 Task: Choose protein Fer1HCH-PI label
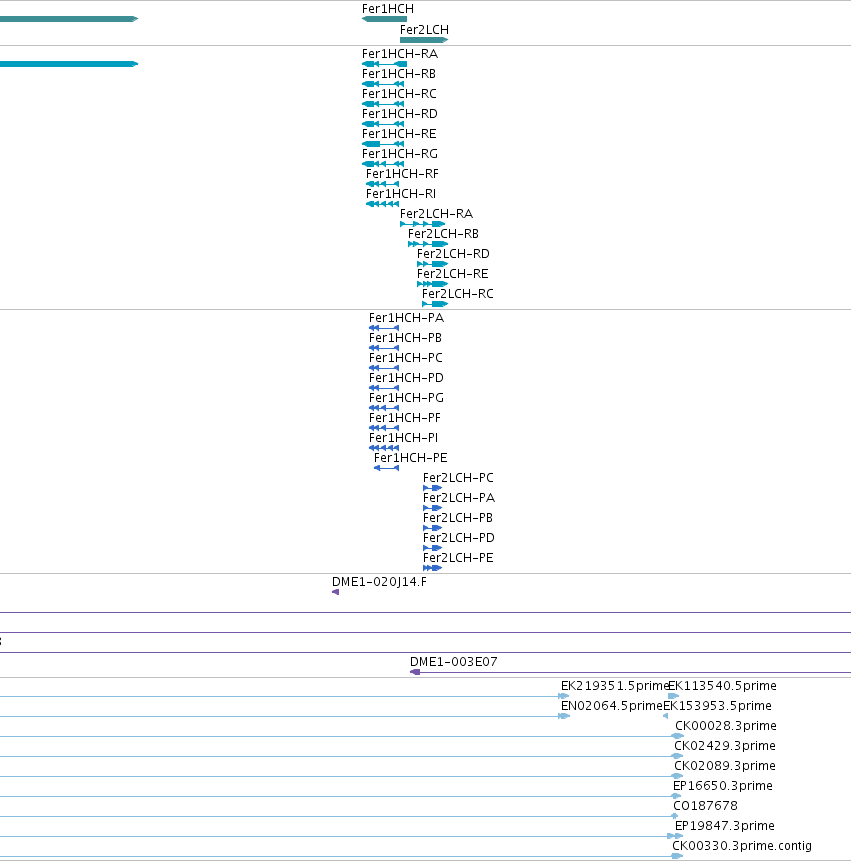[x=404, y=438]
